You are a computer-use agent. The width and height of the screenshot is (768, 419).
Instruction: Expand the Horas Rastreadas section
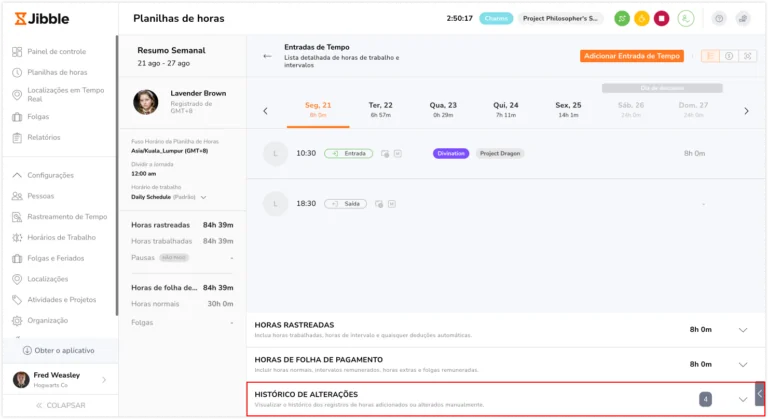[743, 330]
